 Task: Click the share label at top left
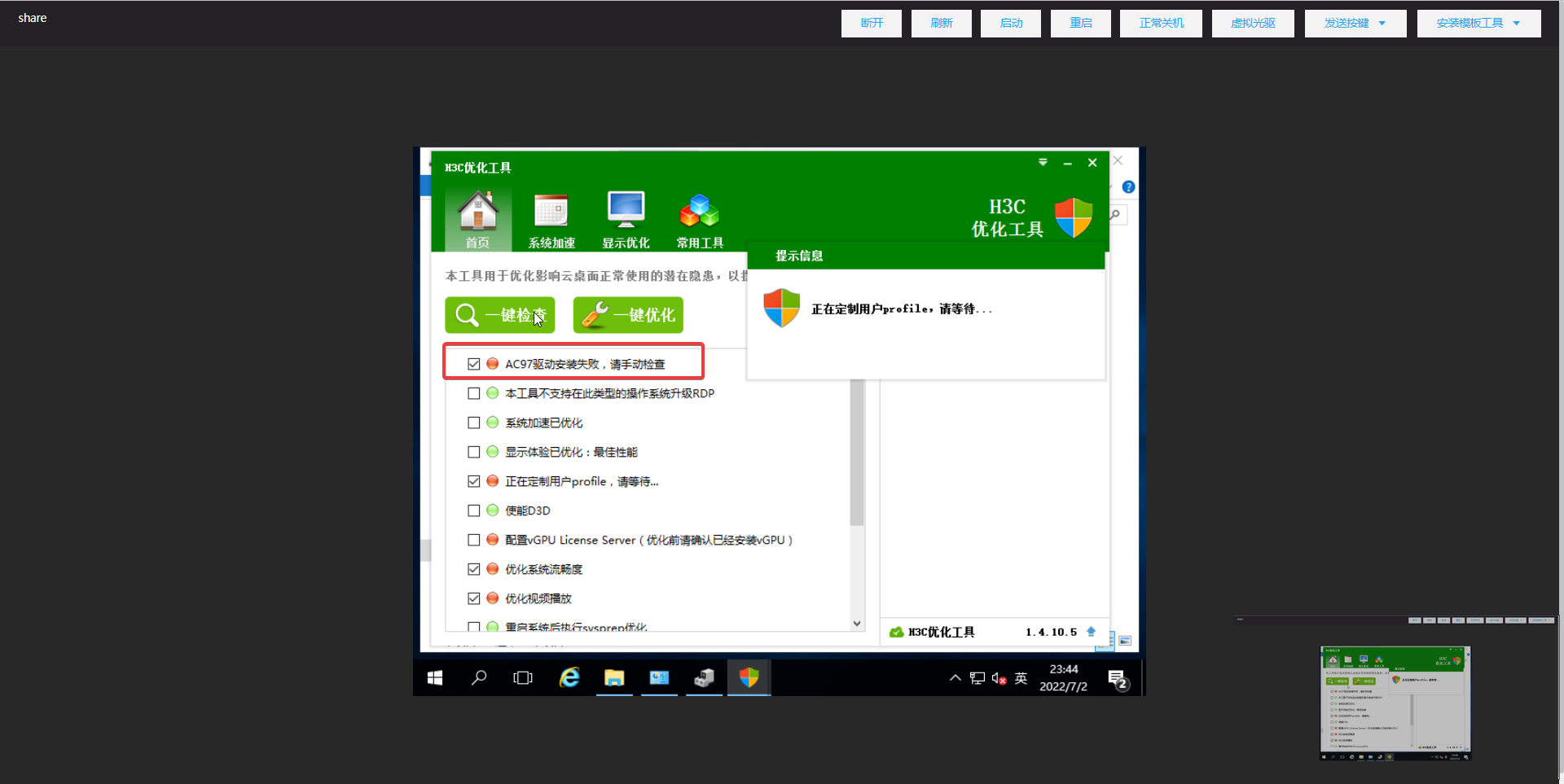click(33, 18)
